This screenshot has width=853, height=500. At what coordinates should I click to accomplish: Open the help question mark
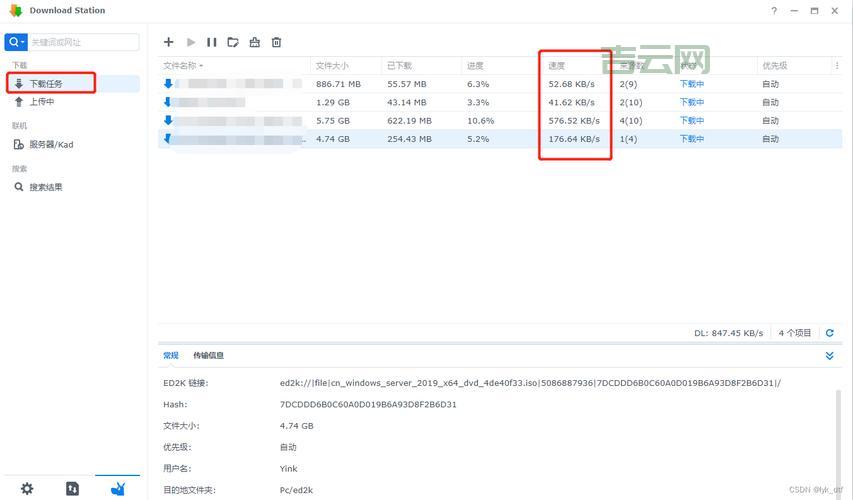tap(773, 11)
